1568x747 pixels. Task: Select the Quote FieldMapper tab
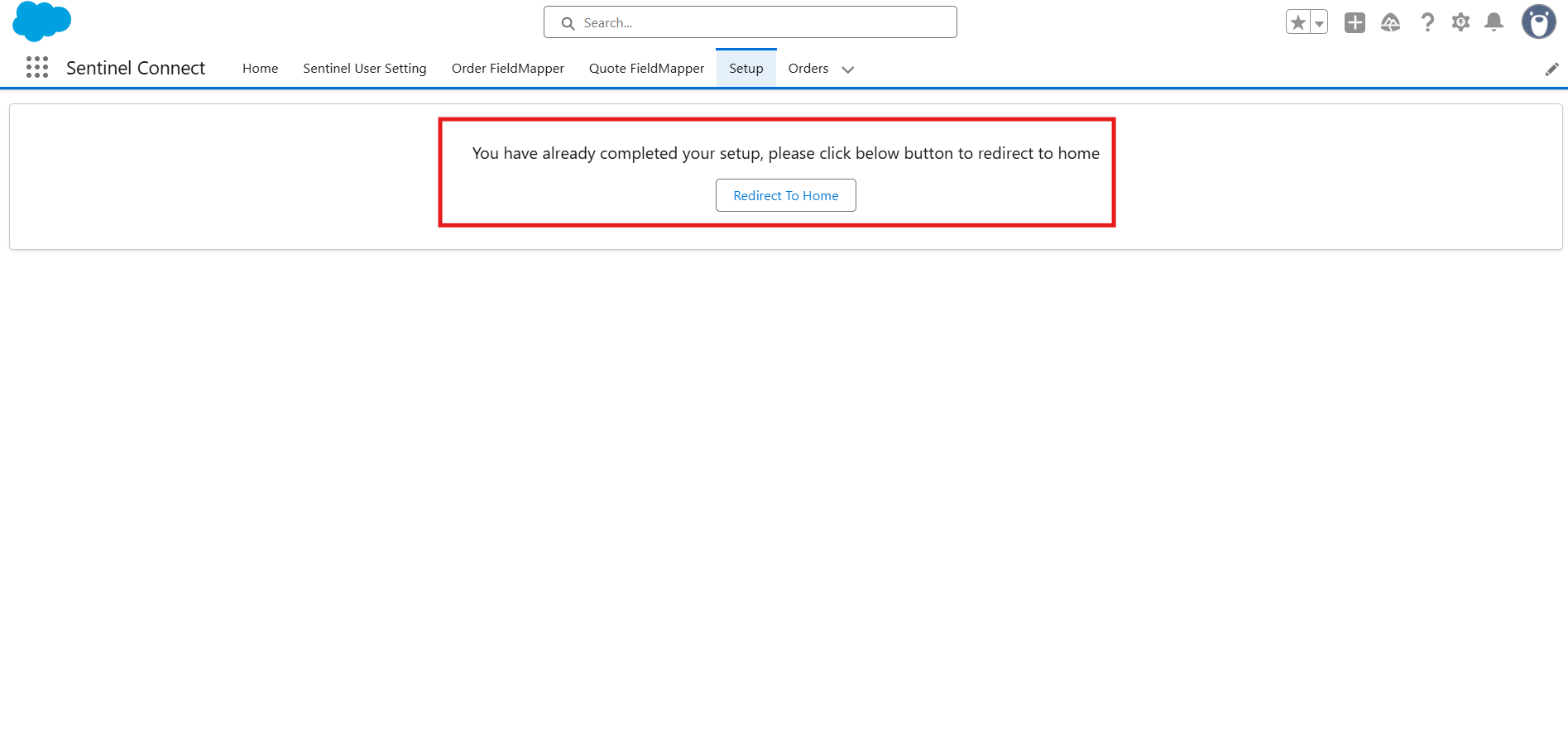[646, 69]
